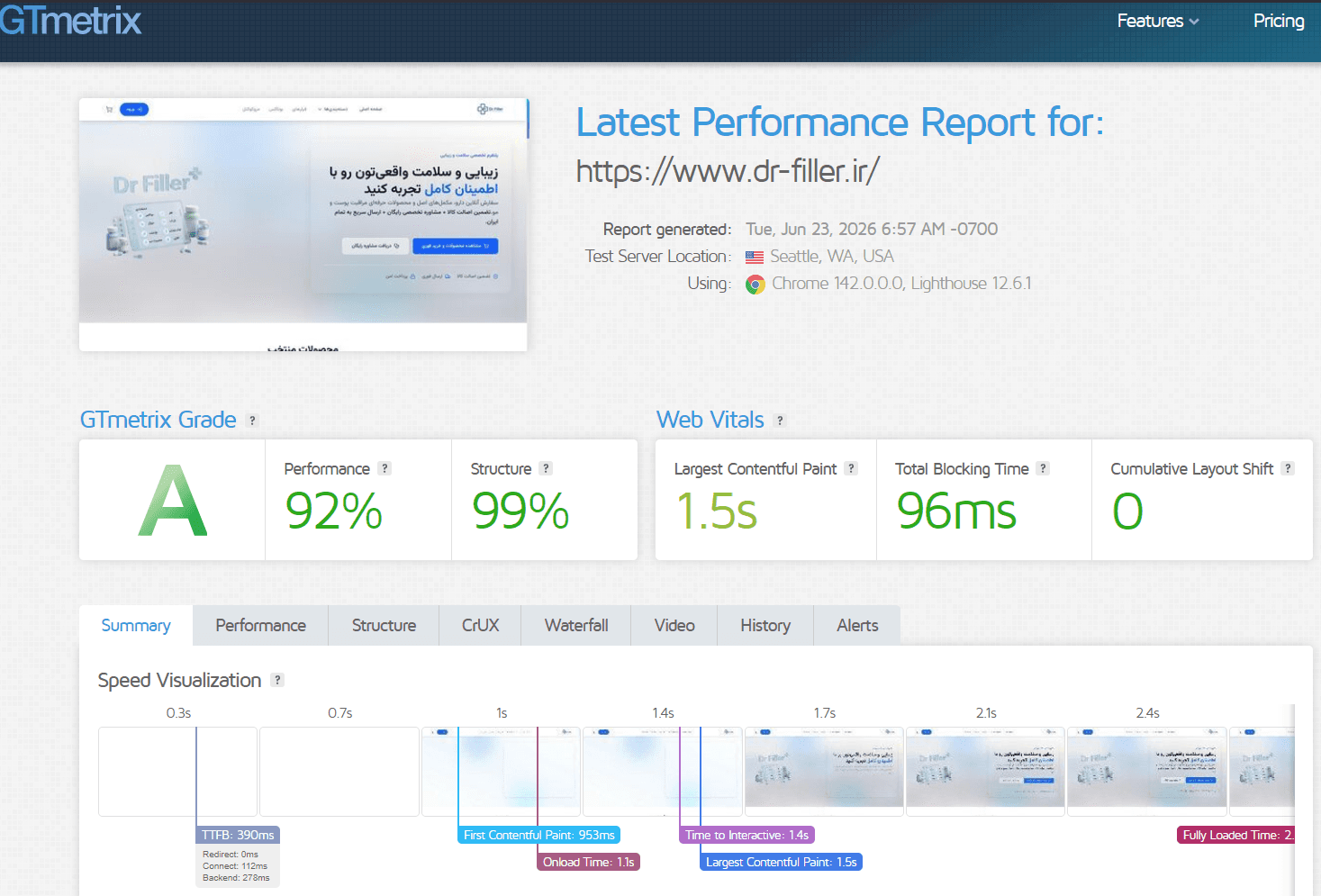Select the 1.7s filmstrip frame
Image resolution: width=1321 pixels, height=896 pixels.
(824, 772)
